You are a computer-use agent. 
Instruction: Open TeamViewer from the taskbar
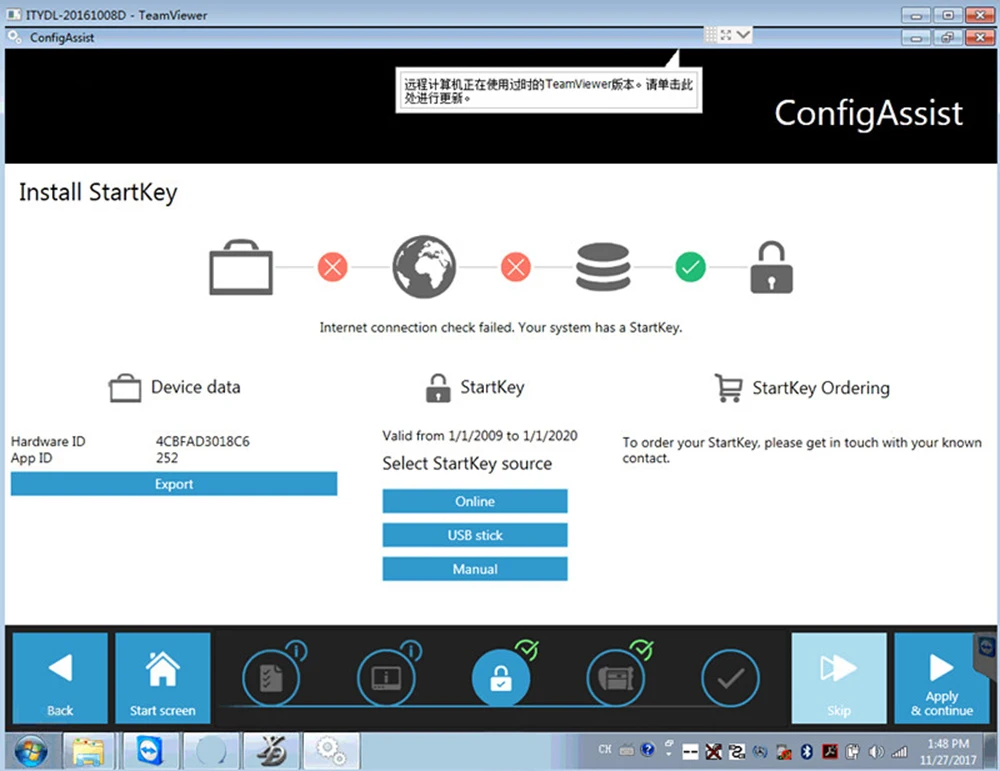click(x=149, y=751)
